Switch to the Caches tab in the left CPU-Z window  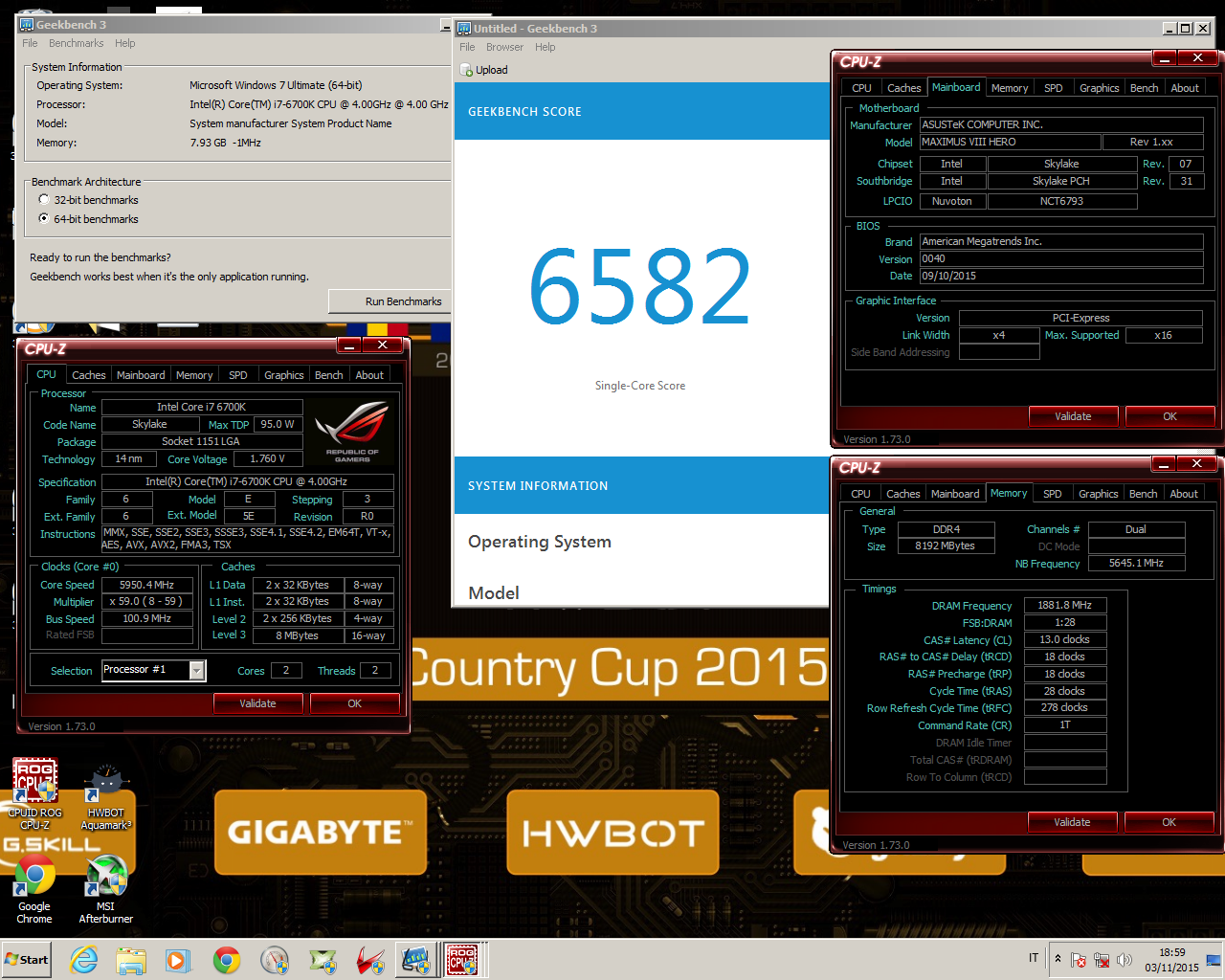[88, 375]
